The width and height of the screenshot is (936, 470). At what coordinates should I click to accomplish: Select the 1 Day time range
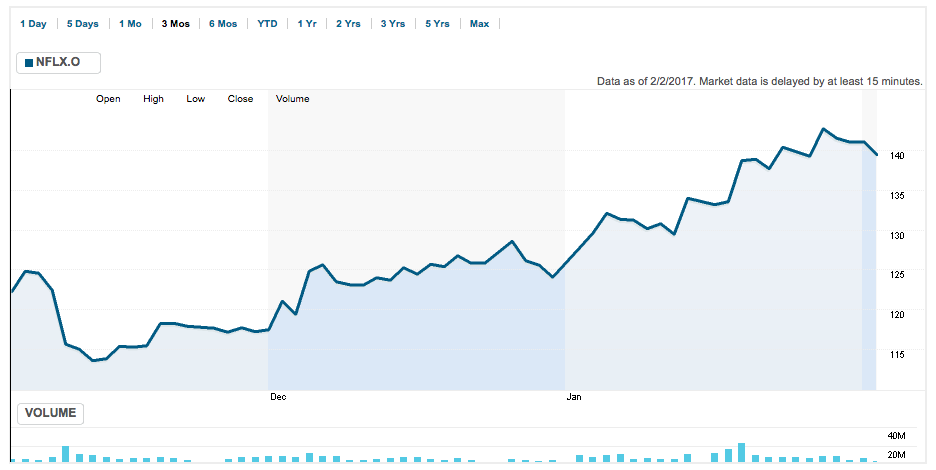33,23
